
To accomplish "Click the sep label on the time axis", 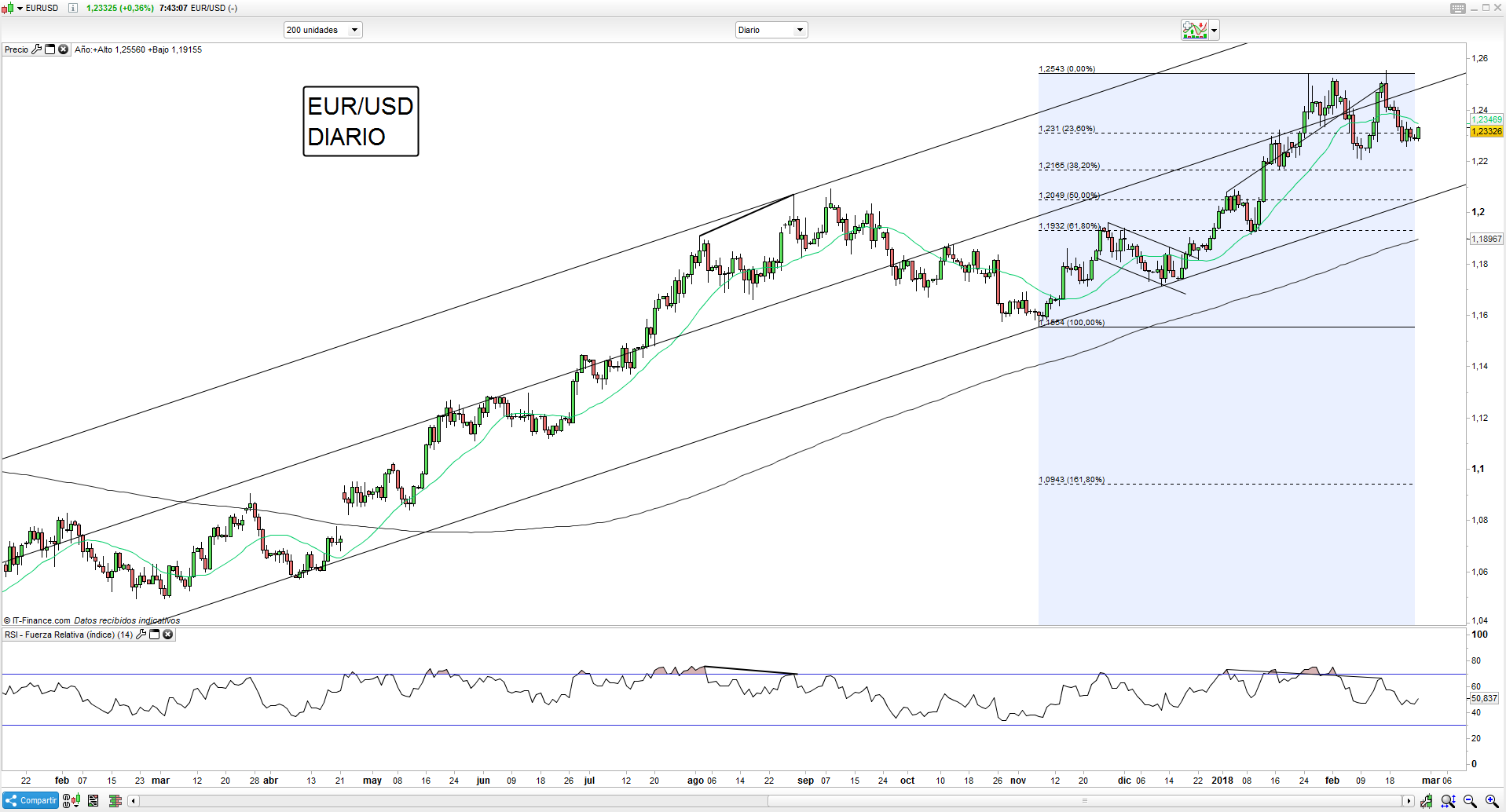I will pyautogui.click(x=805, y=781).
